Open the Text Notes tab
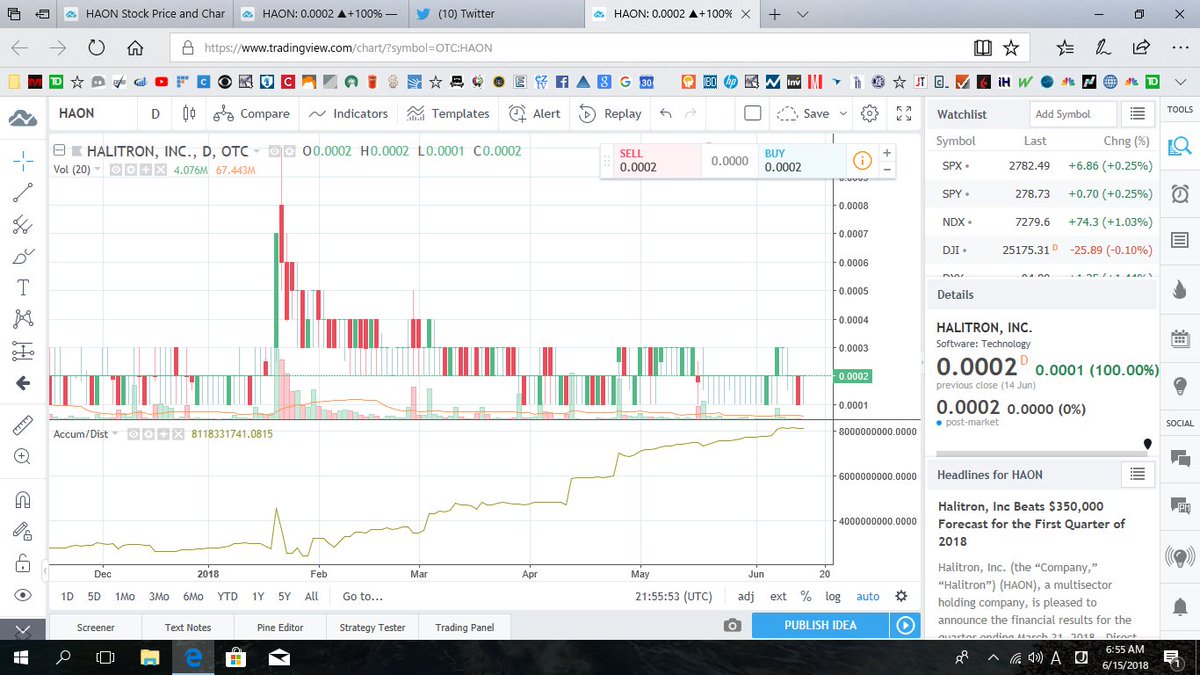Viewport: 1200px width, 675px height. tap(188, 627)
